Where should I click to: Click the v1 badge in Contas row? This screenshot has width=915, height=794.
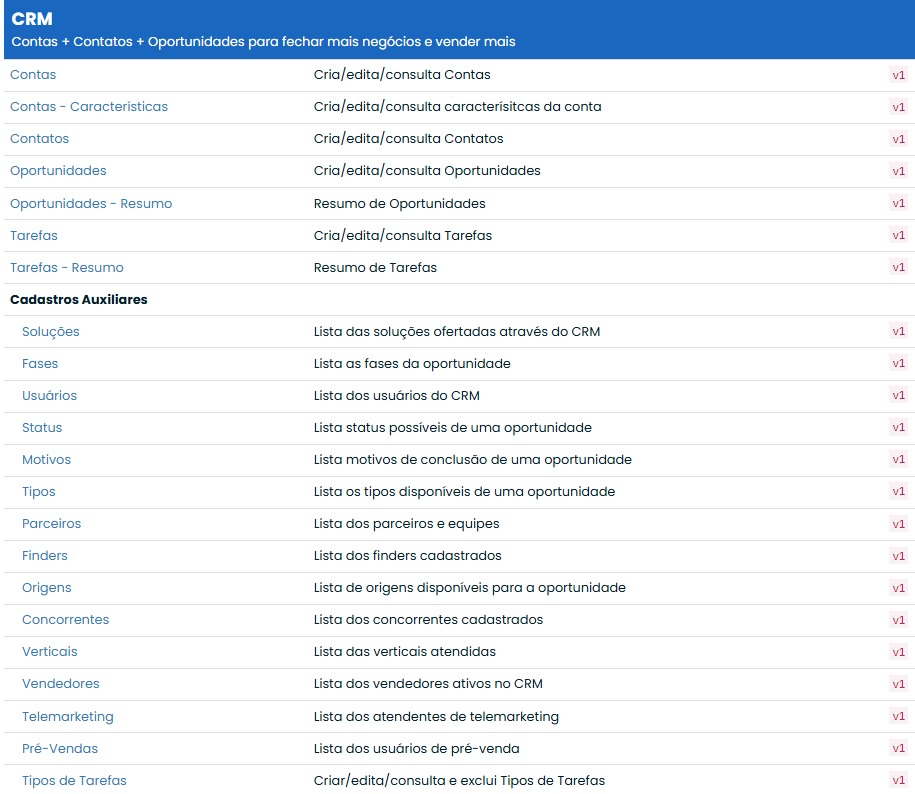pyautogui.click(x=898, y=75)
